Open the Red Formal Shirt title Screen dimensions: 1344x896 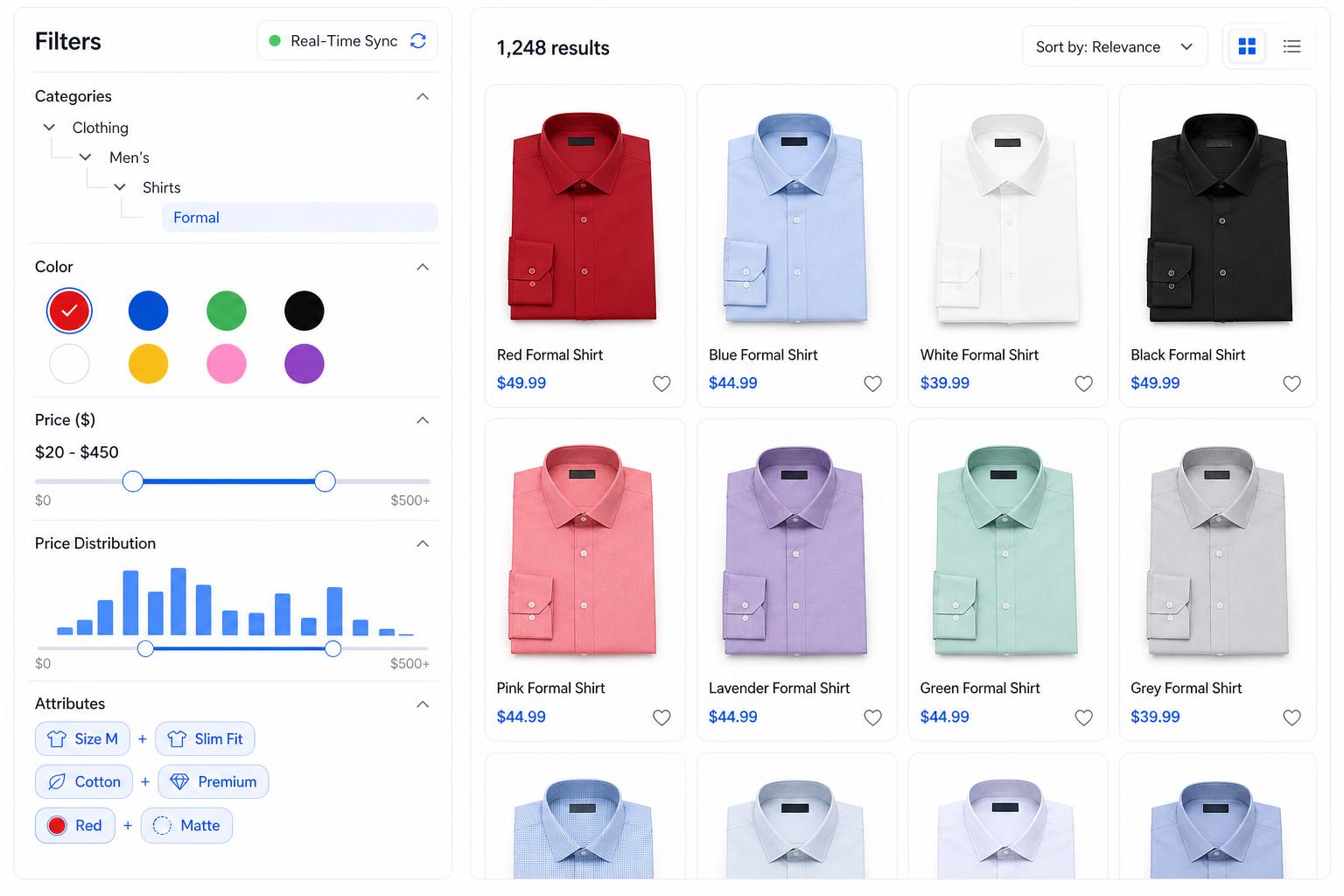pos(549,354)
